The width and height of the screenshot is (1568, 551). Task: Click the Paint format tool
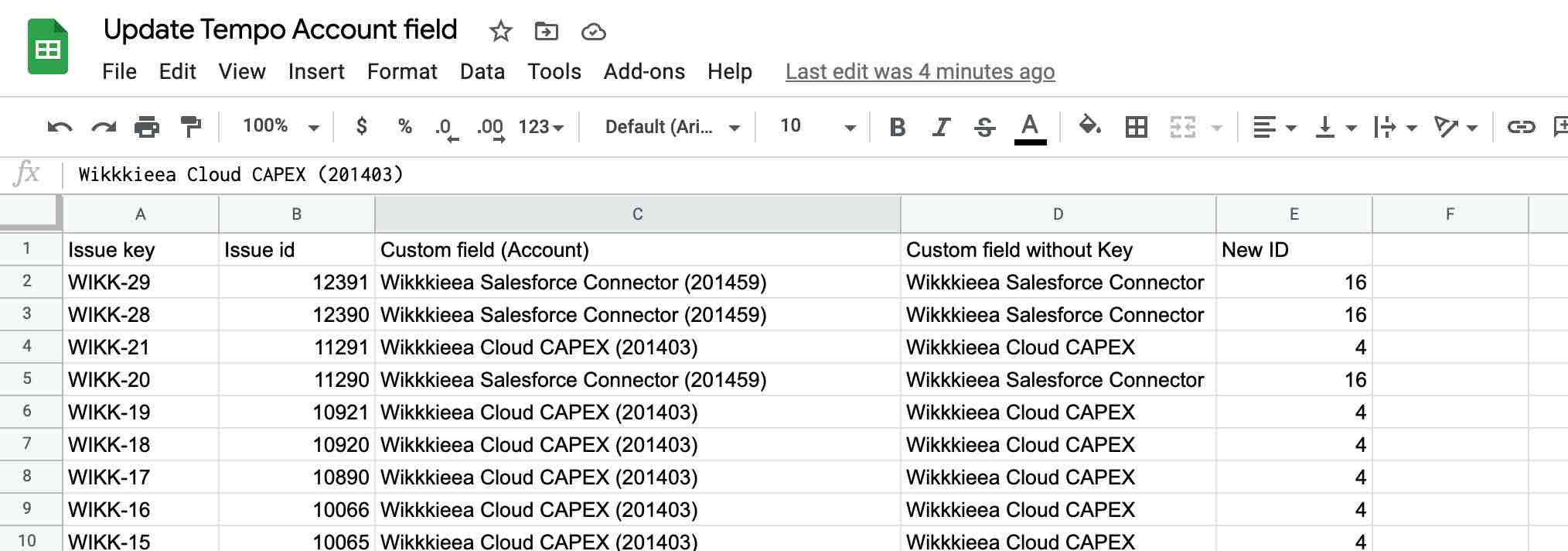tap(191, 126)
